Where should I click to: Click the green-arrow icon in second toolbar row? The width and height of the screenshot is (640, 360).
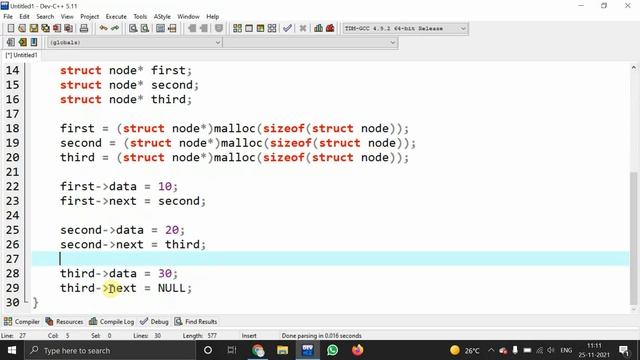[22, 42]
